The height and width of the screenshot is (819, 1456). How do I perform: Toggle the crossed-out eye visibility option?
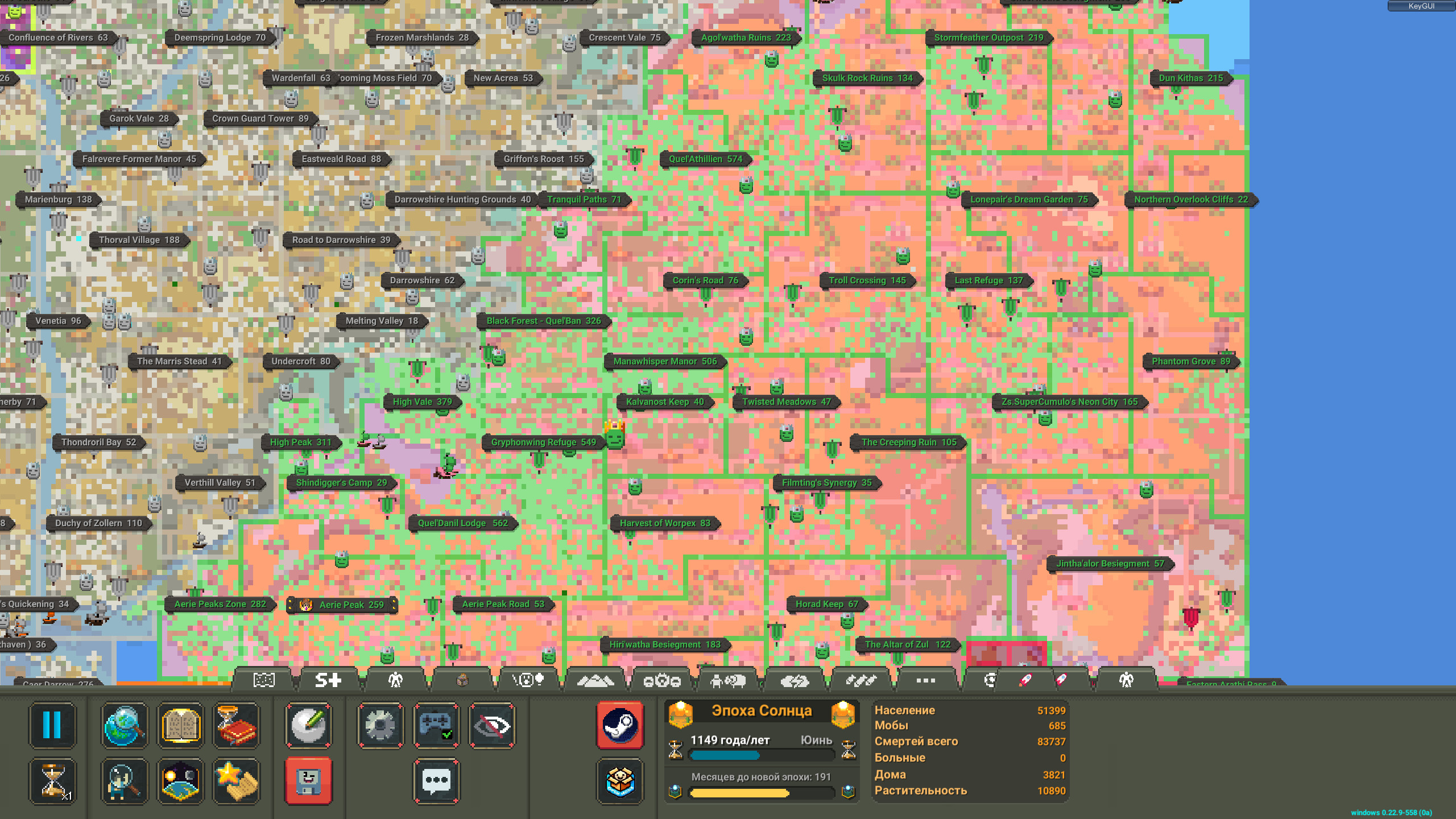(492, 725)
